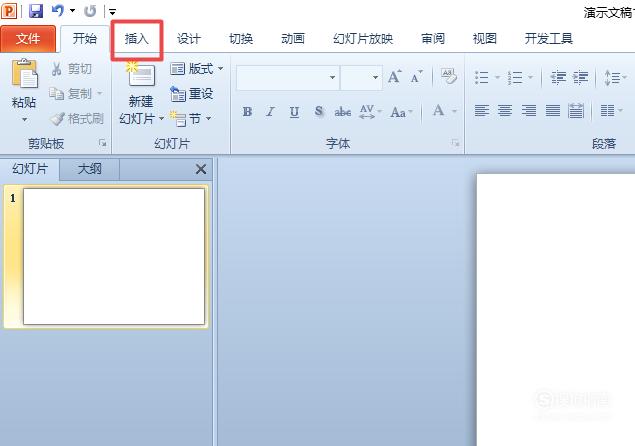This screenshot has height=446, width=635.
Task: Apply font color with A icon
Action: [439, 111]
